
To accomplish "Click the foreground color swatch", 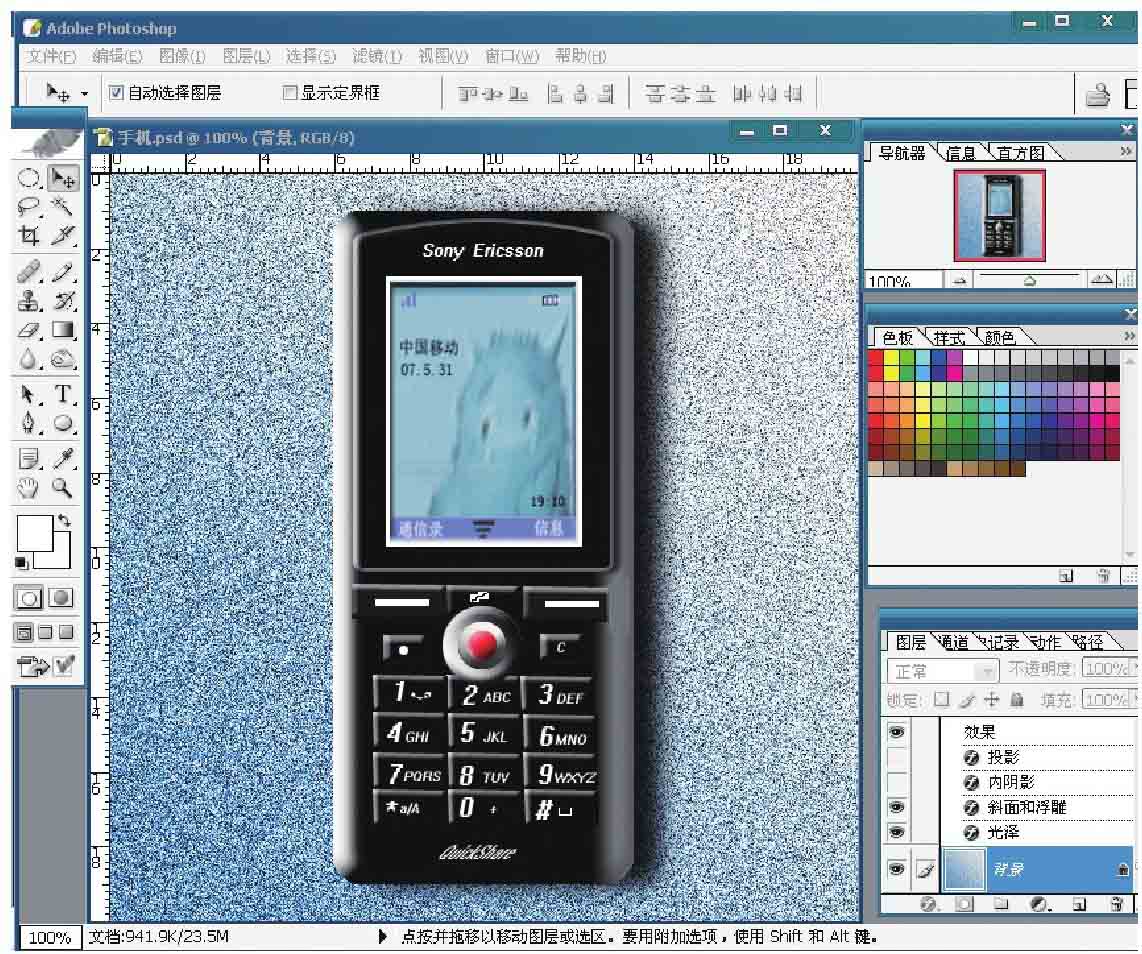I will point(34,533).
